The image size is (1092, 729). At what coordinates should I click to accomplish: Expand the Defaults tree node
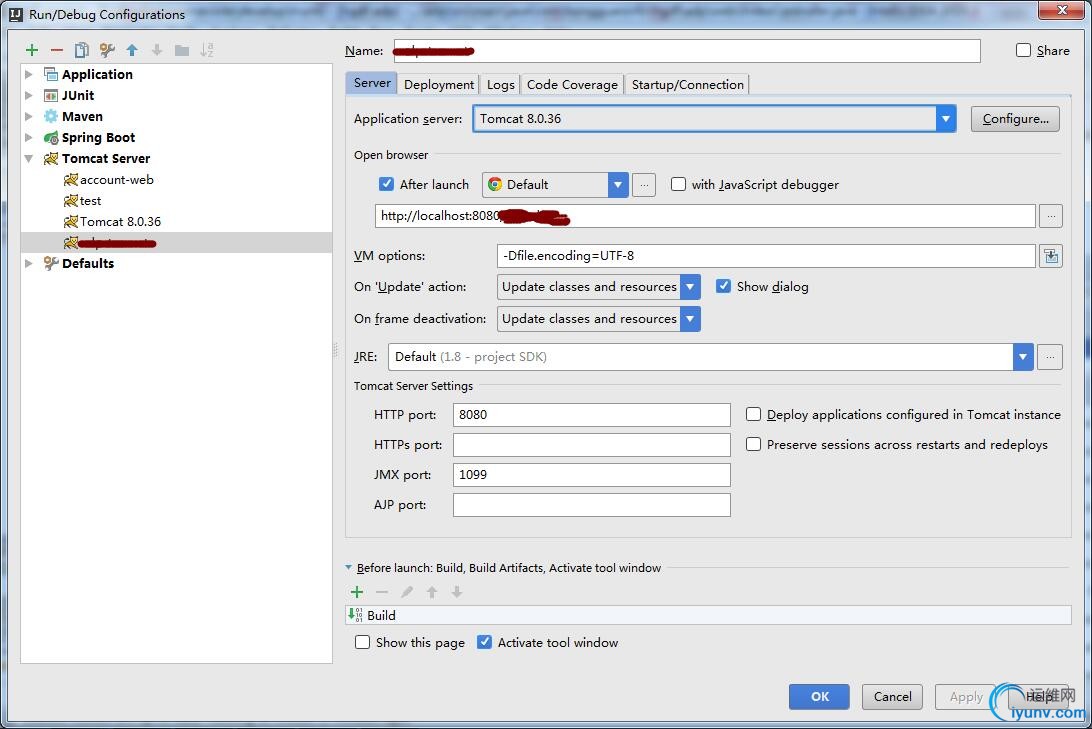[x=29, y=263]
